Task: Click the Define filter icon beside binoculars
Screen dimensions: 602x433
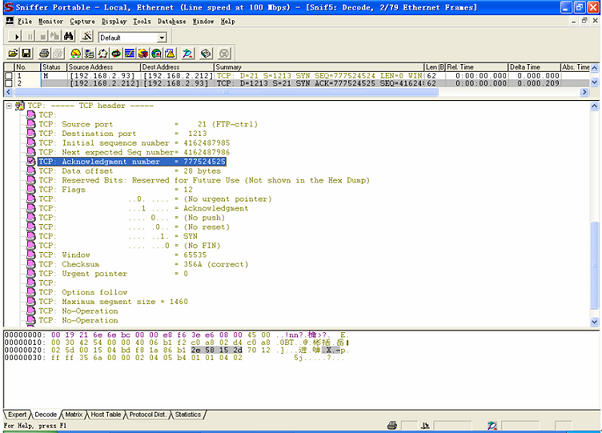Action: tap(88, 37)
